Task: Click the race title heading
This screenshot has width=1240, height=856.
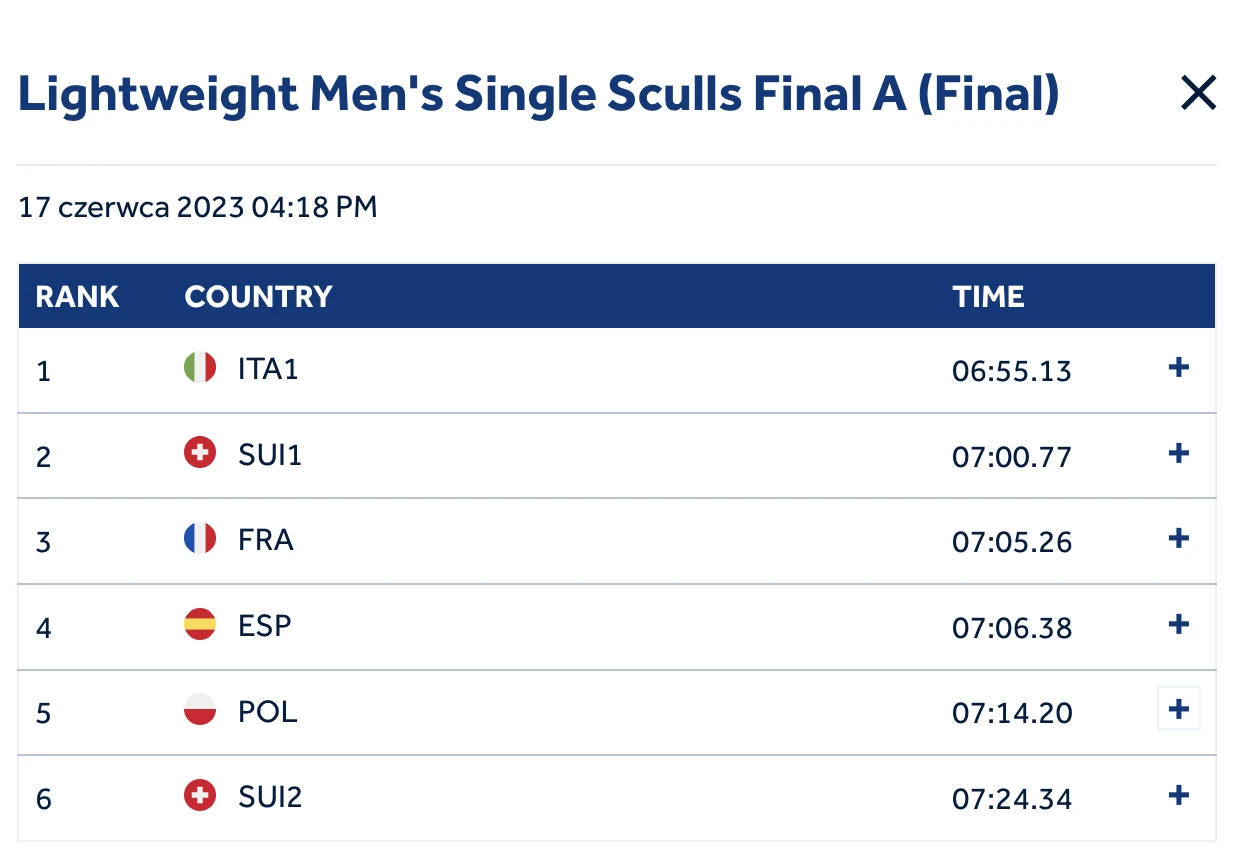Action: 538,95
